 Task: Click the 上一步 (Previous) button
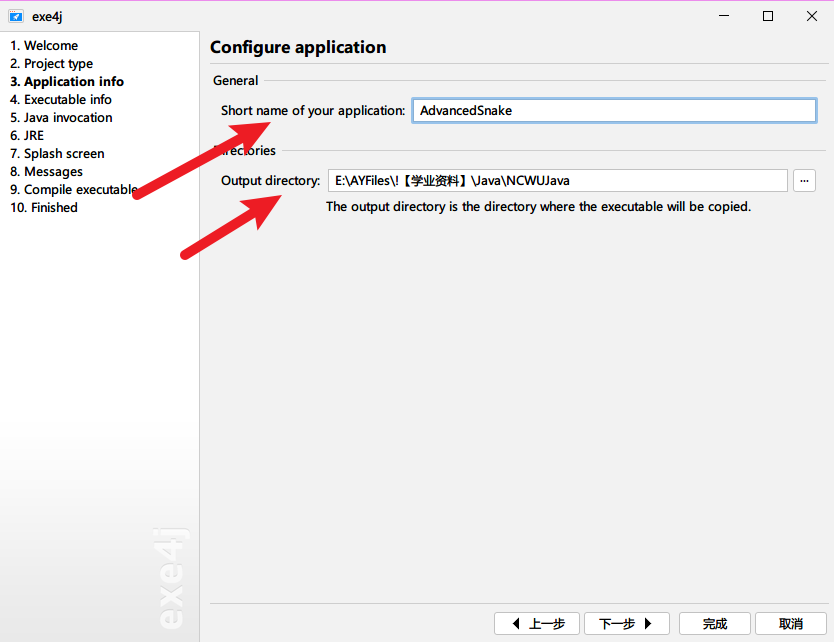tap(537, 624)
